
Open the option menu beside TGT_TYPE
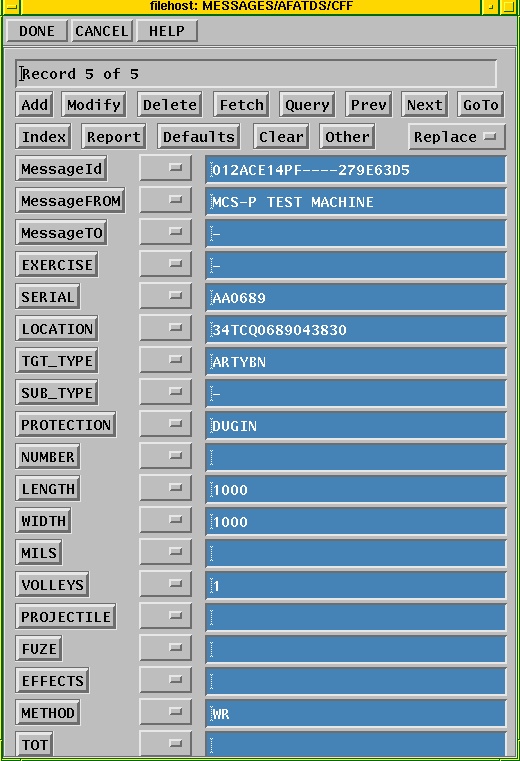[166, 360]
